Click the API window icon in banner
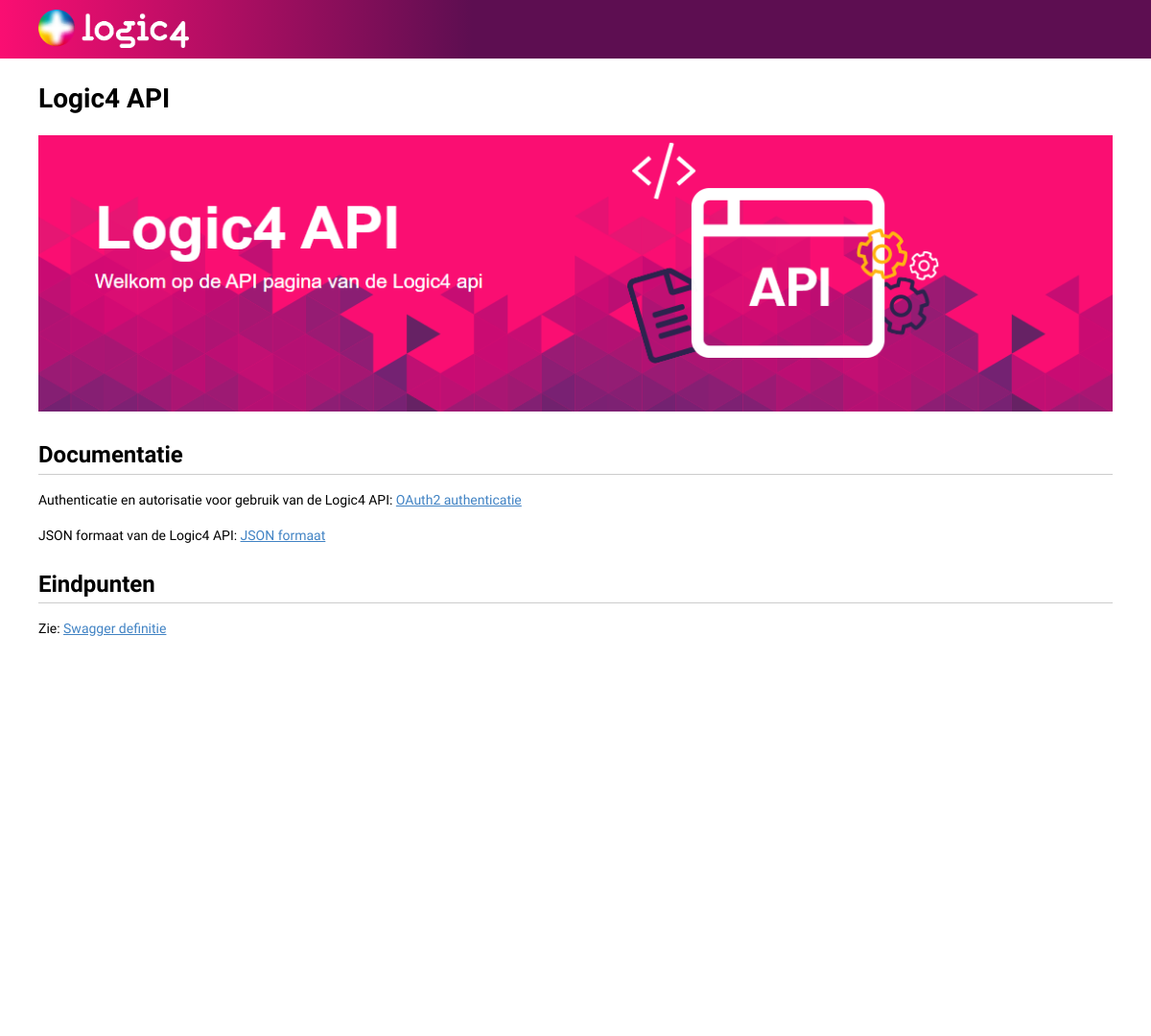Viewport: 1151px width, 1036px height. tap(788, 272)
